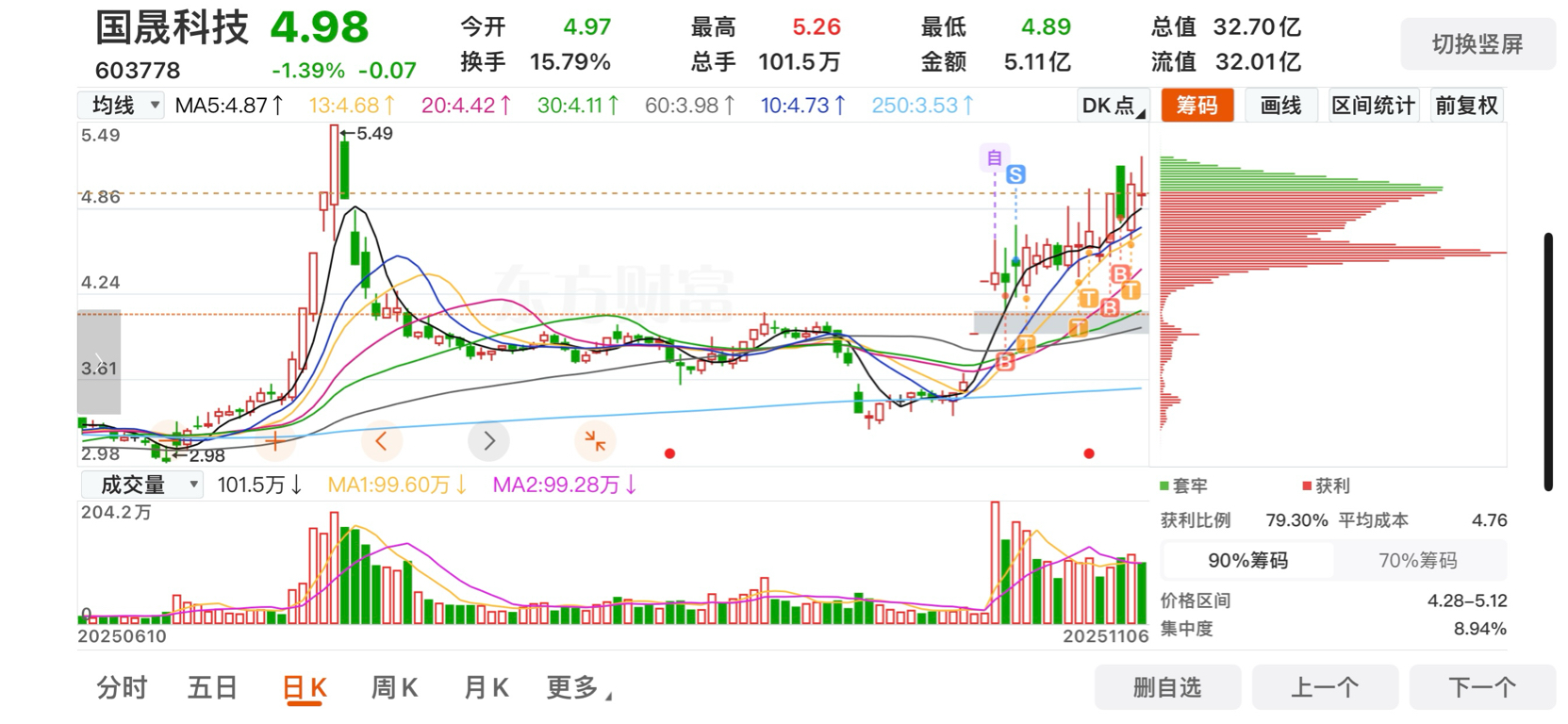
Task: Tap the 集中度 8.94% value
Action: (x=1480, y=629)
